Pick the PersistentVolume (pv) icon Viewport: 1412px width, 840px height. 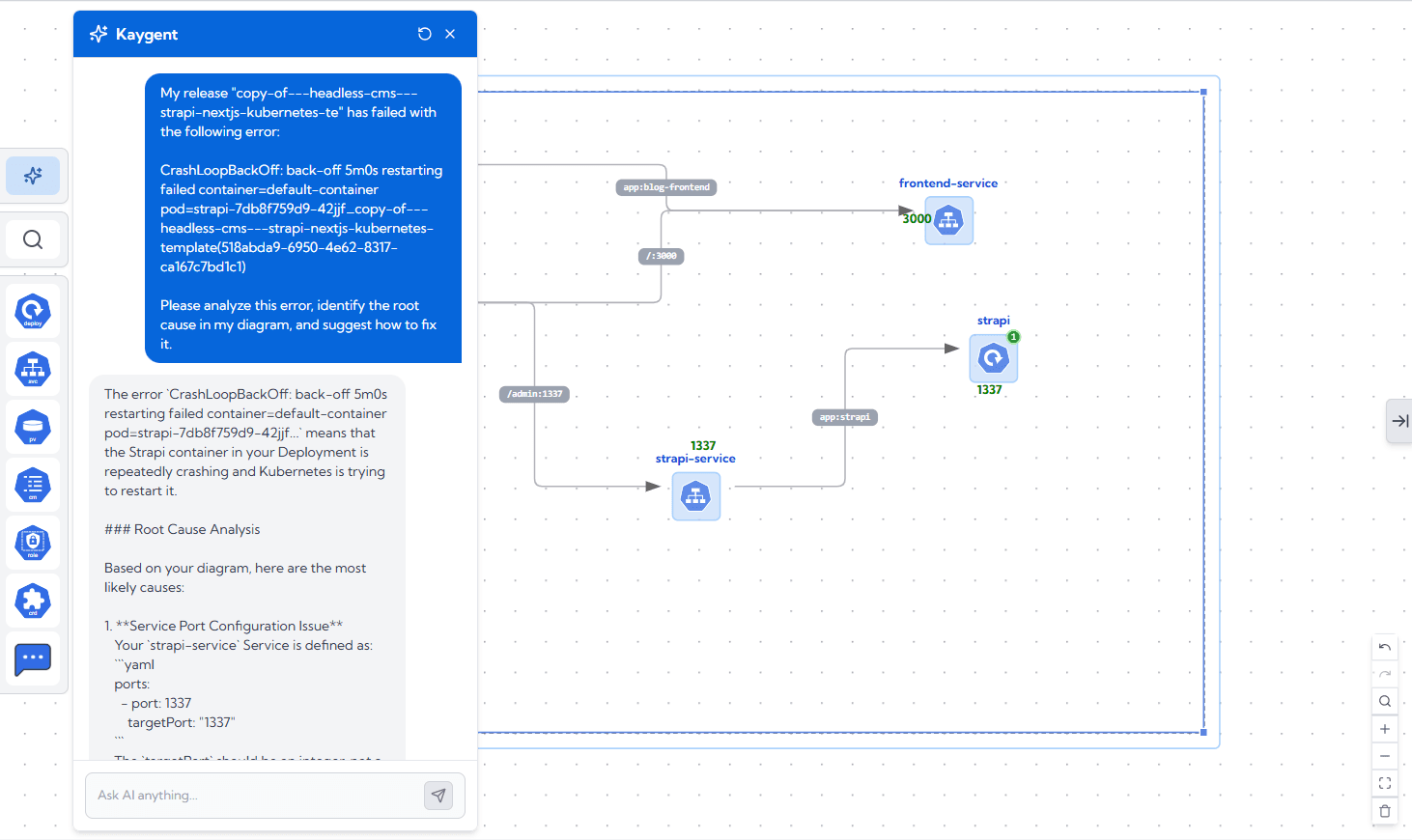point(33,428)
